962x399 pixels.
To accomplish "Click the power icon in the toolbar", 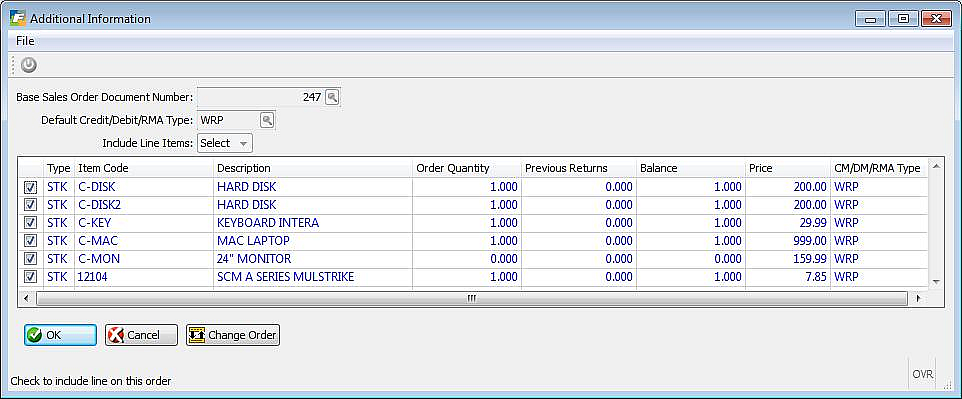I will [x=29, y=64].
